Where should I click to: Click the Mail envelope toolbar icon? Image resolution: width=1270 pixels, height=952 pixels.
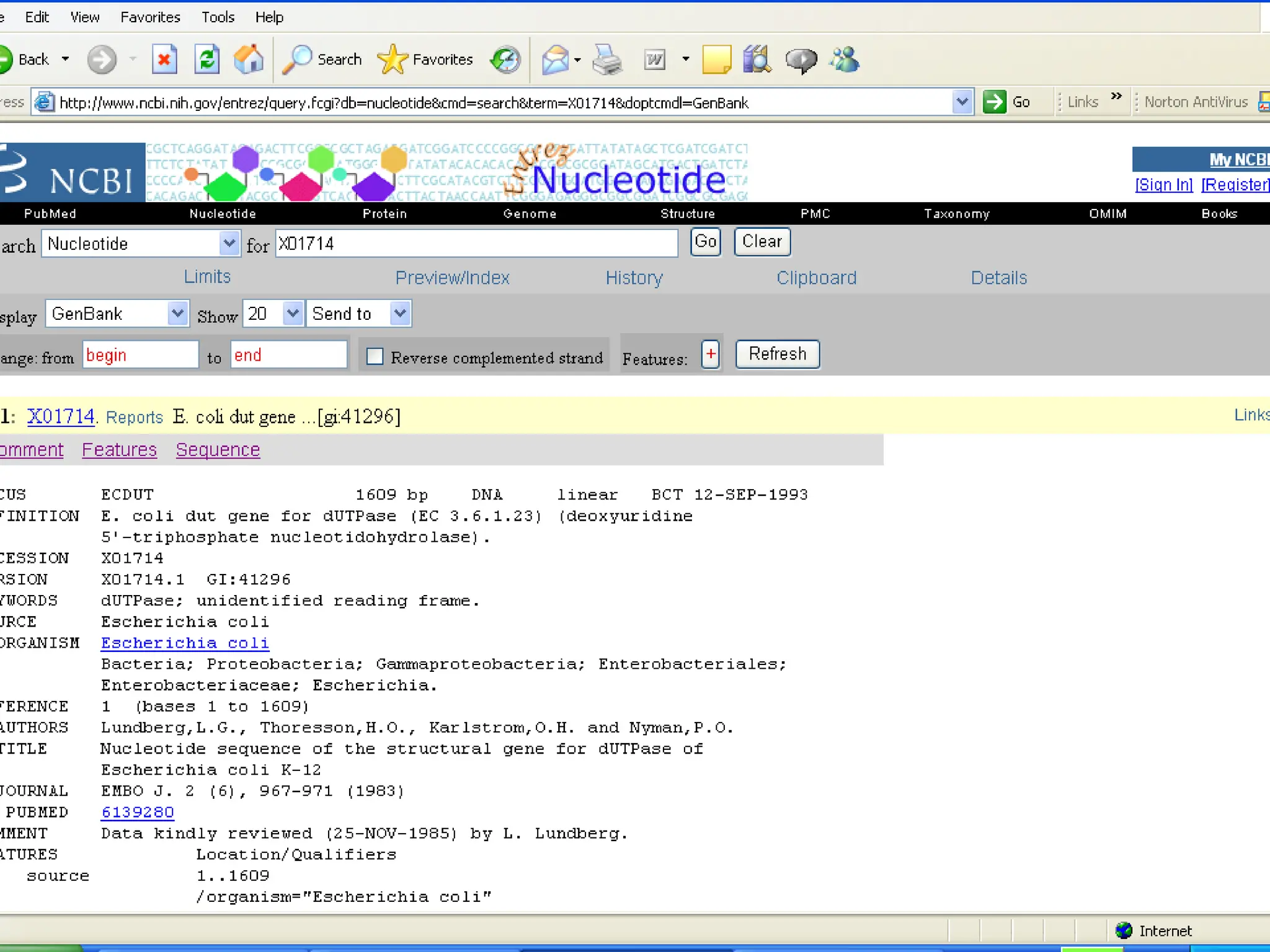(555, 60)
